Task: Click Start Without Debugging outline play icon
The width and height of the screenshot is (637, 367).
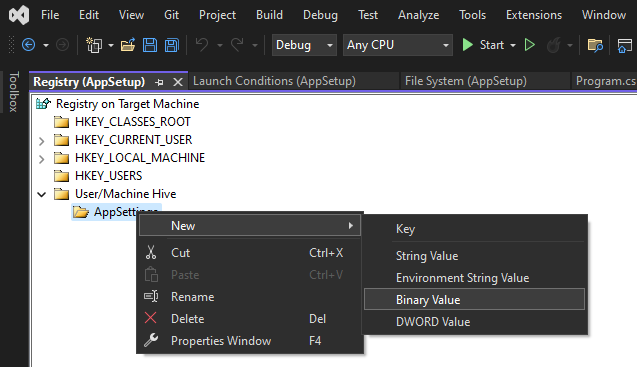Action: (x=529, y=45)
